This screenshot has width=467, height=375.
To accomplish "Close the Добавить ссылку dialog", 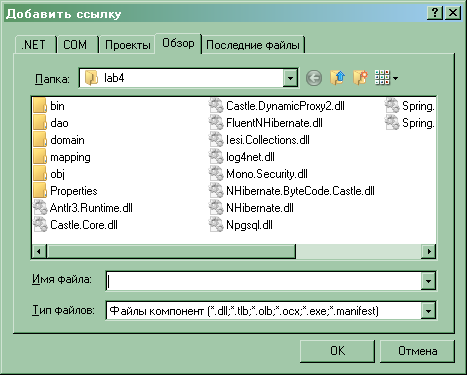I will pos(453,13).
